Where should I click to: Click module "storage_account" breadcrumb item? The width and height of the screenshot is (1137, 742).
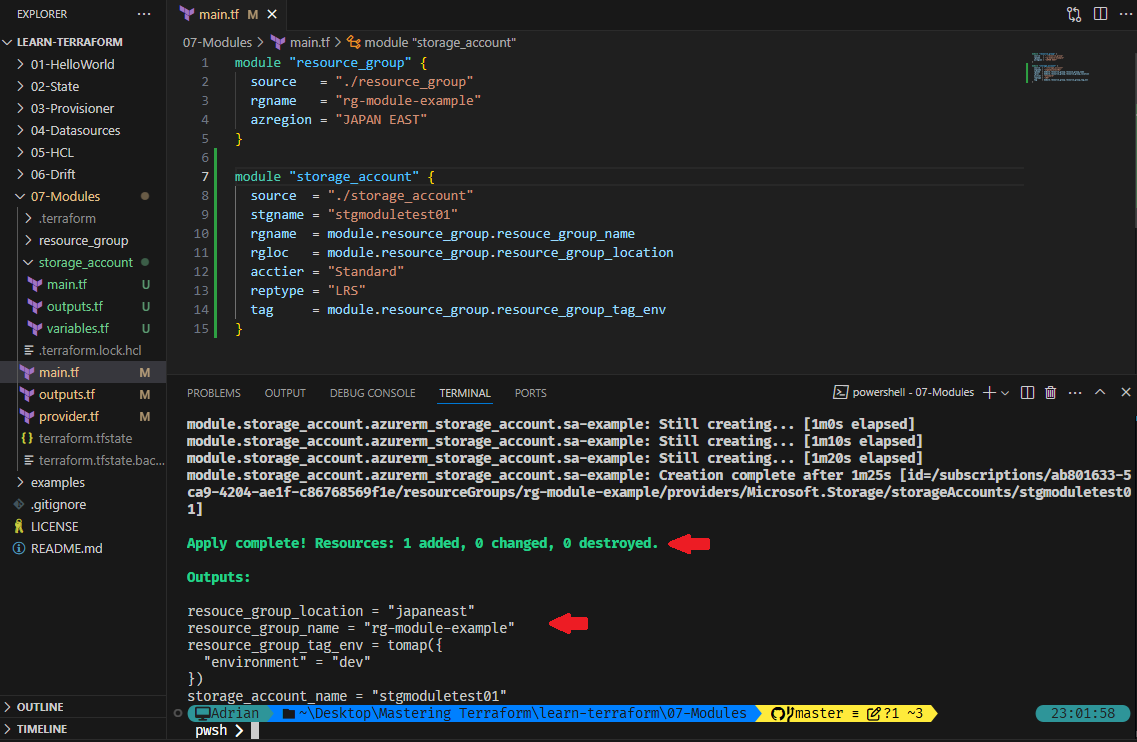pos(439,43)
